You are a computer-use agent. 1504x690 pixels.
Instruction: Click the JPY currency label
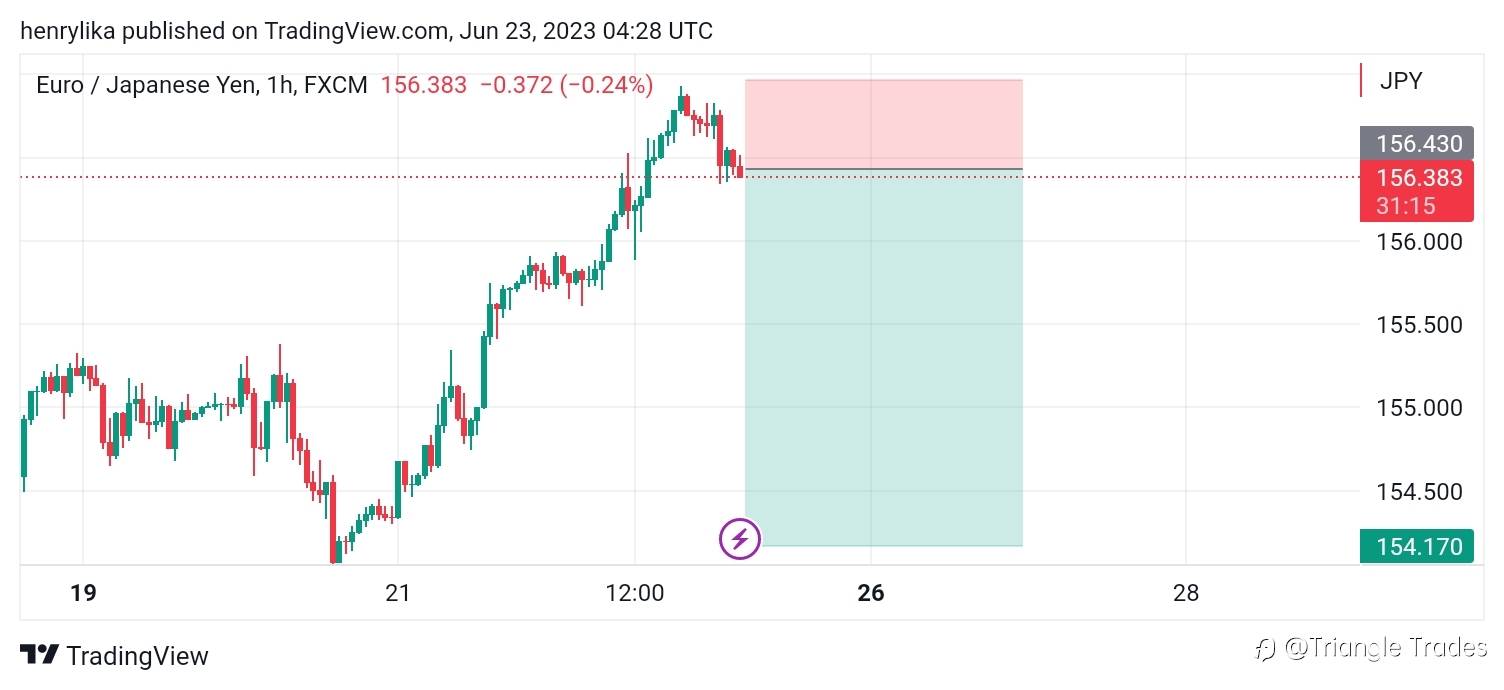pos(1400,82)
